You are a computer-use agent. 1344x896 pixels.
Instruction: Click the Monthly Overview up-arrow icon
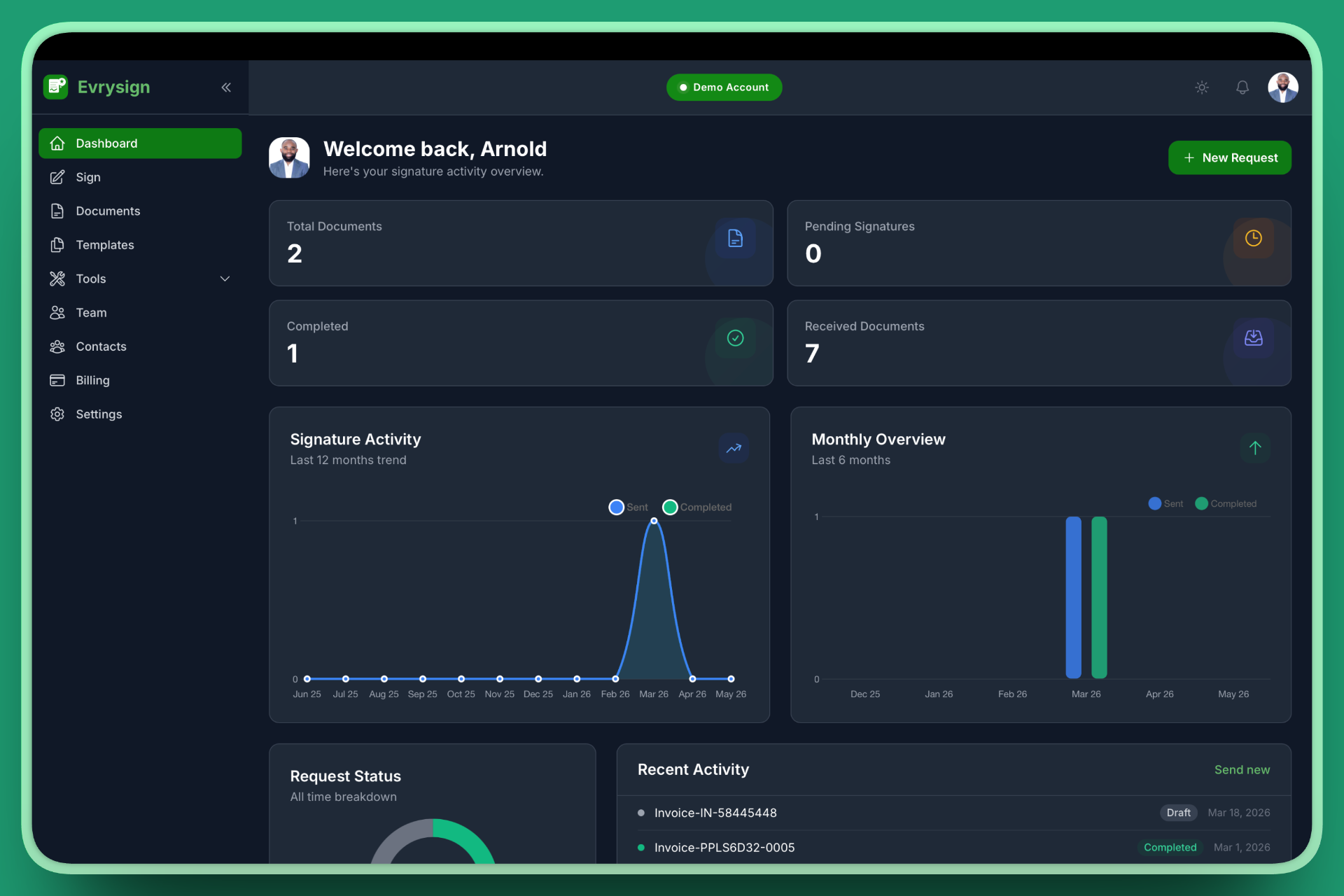pyautogui.click(x=1255, y=448)
